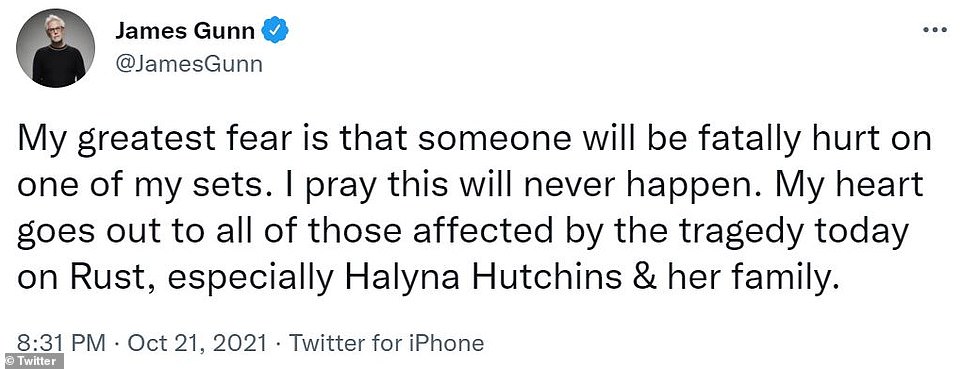Click the name Halyna Hutchins in tweet
This screenshot has height=369, width=962.
pos(483,279)
